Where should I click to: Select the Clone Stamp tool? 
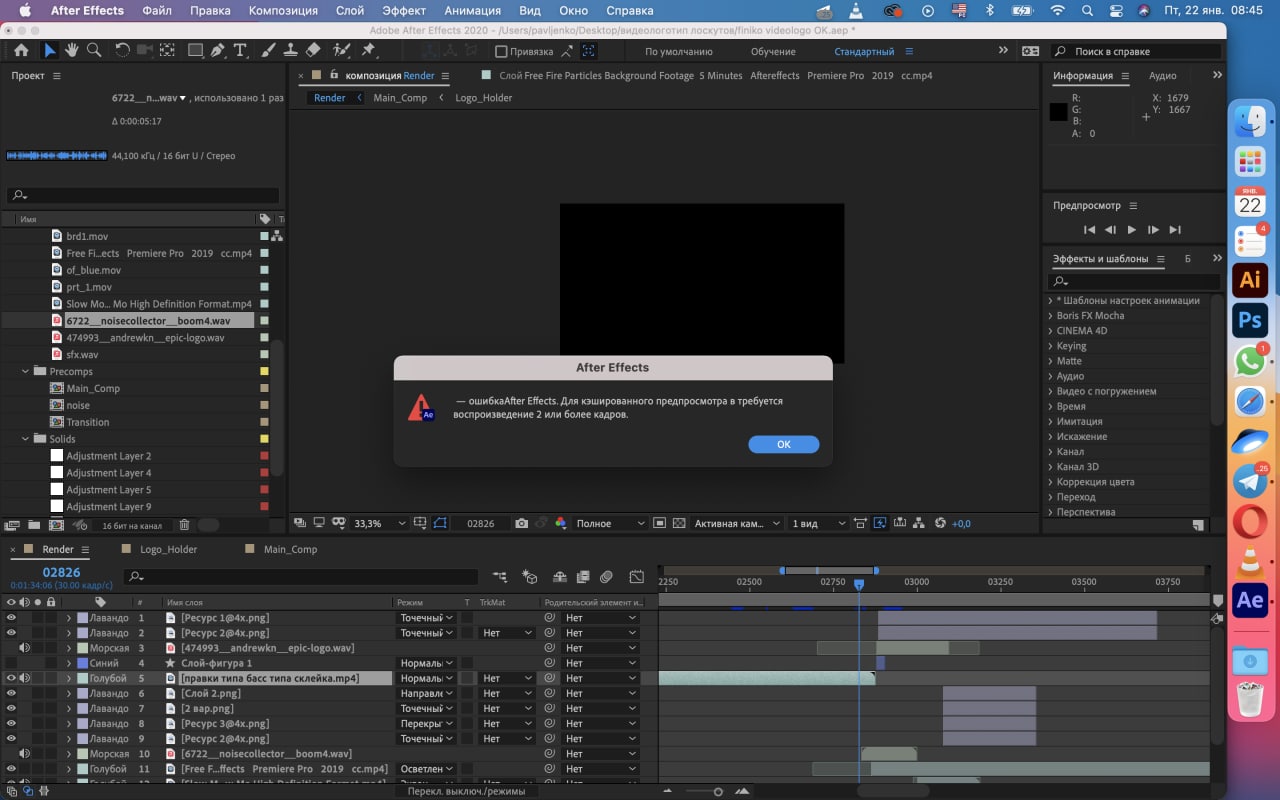point(290,51)
